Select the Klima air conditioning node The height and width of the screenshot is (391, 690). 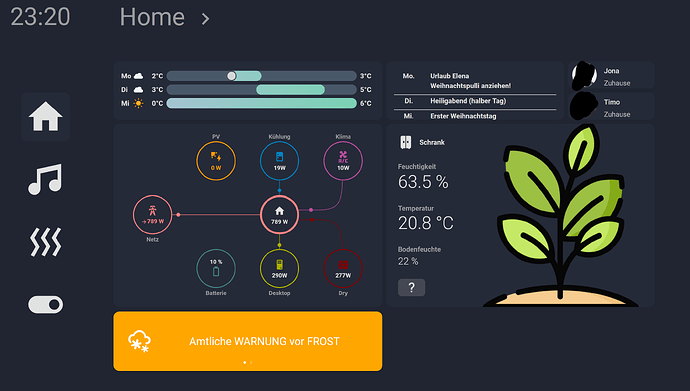tap(343, 161)
